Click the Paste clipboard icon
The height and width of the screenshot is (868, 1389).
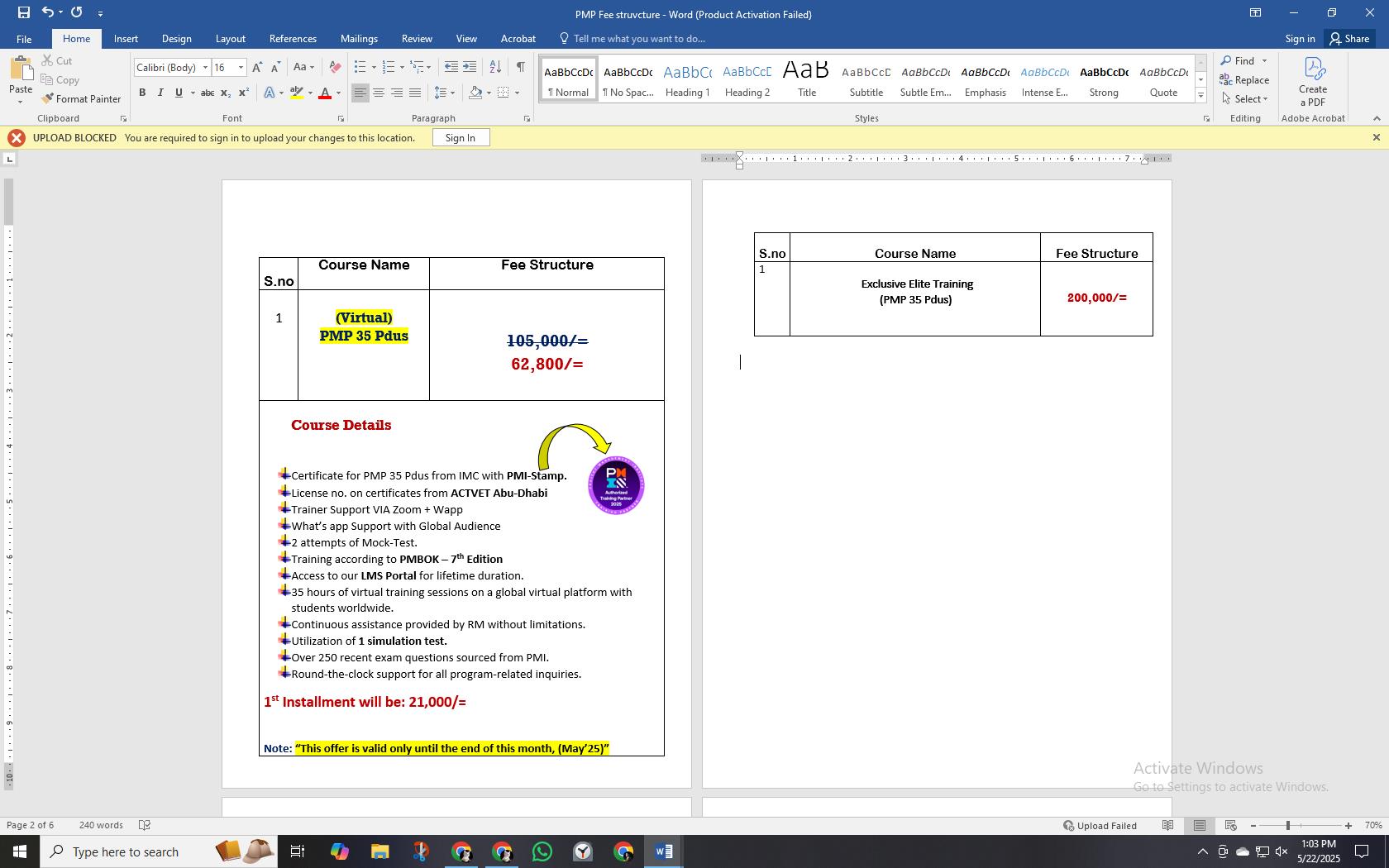click(x=21, y=69)
